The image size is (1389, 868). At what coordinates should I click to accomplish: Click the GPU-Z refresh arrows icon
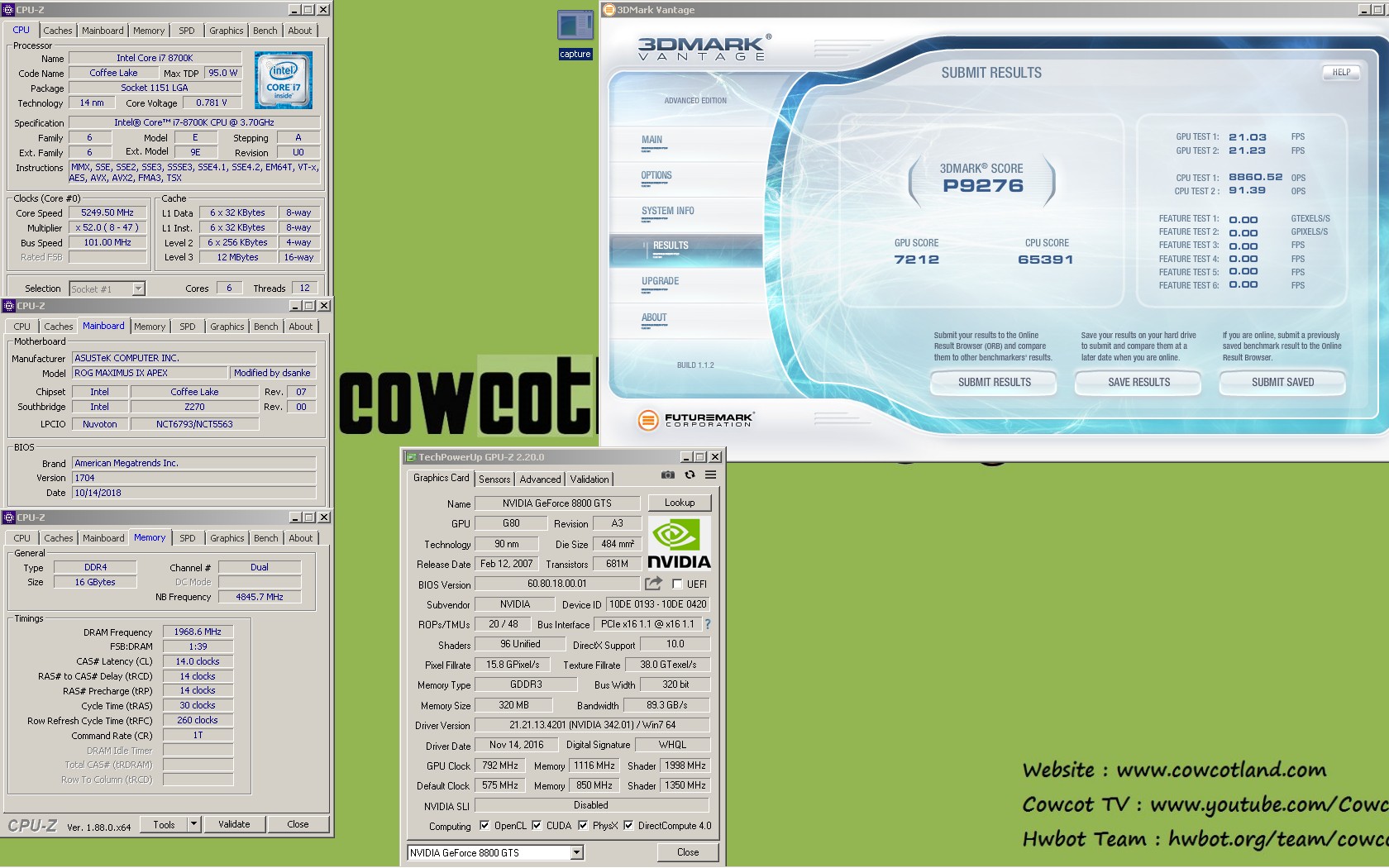tap(690, 475)
